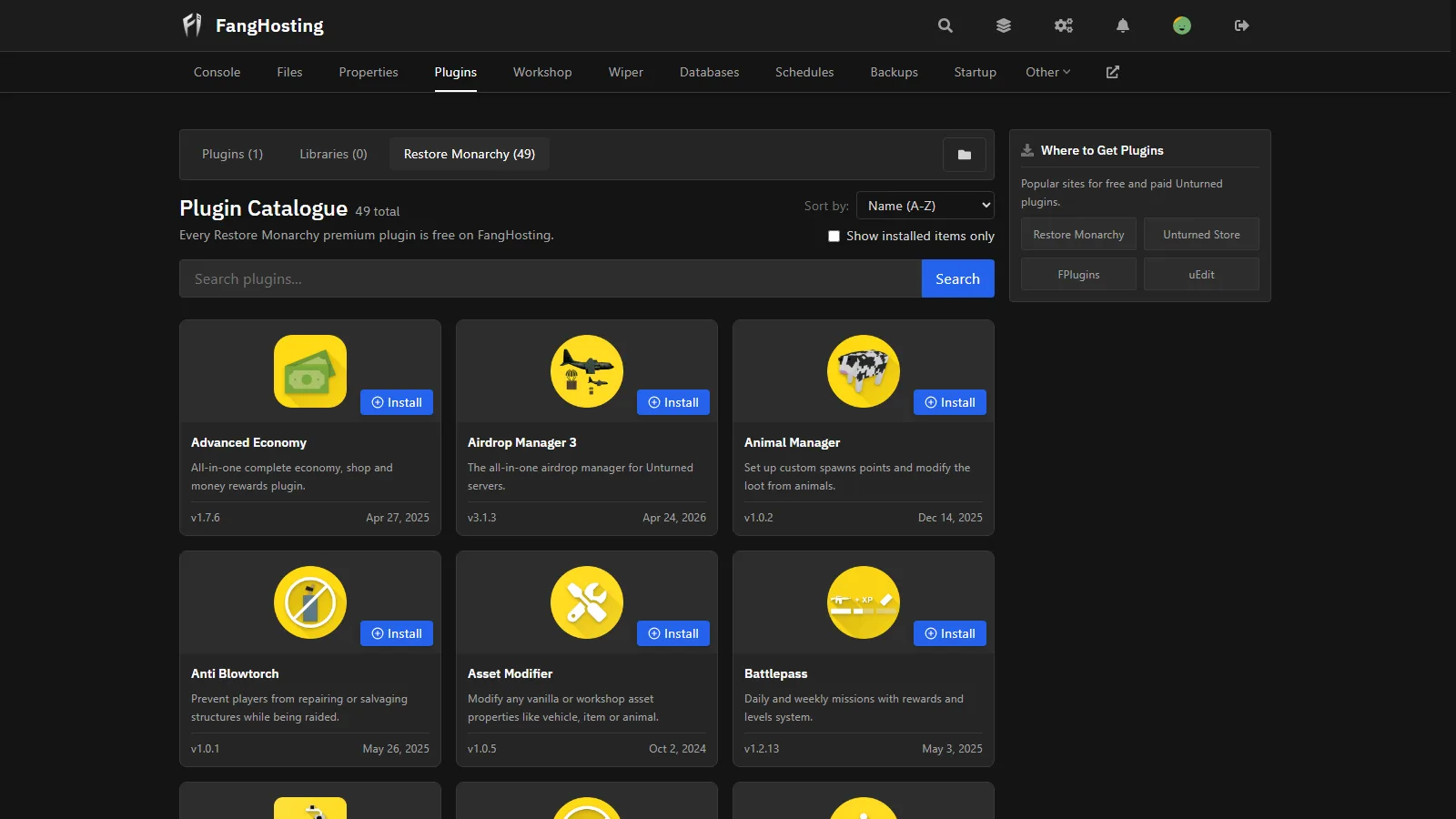The height and width of the screenshot is (819, 1456).
Task: Switch to the Schedules tab
Action: (804, 72)
